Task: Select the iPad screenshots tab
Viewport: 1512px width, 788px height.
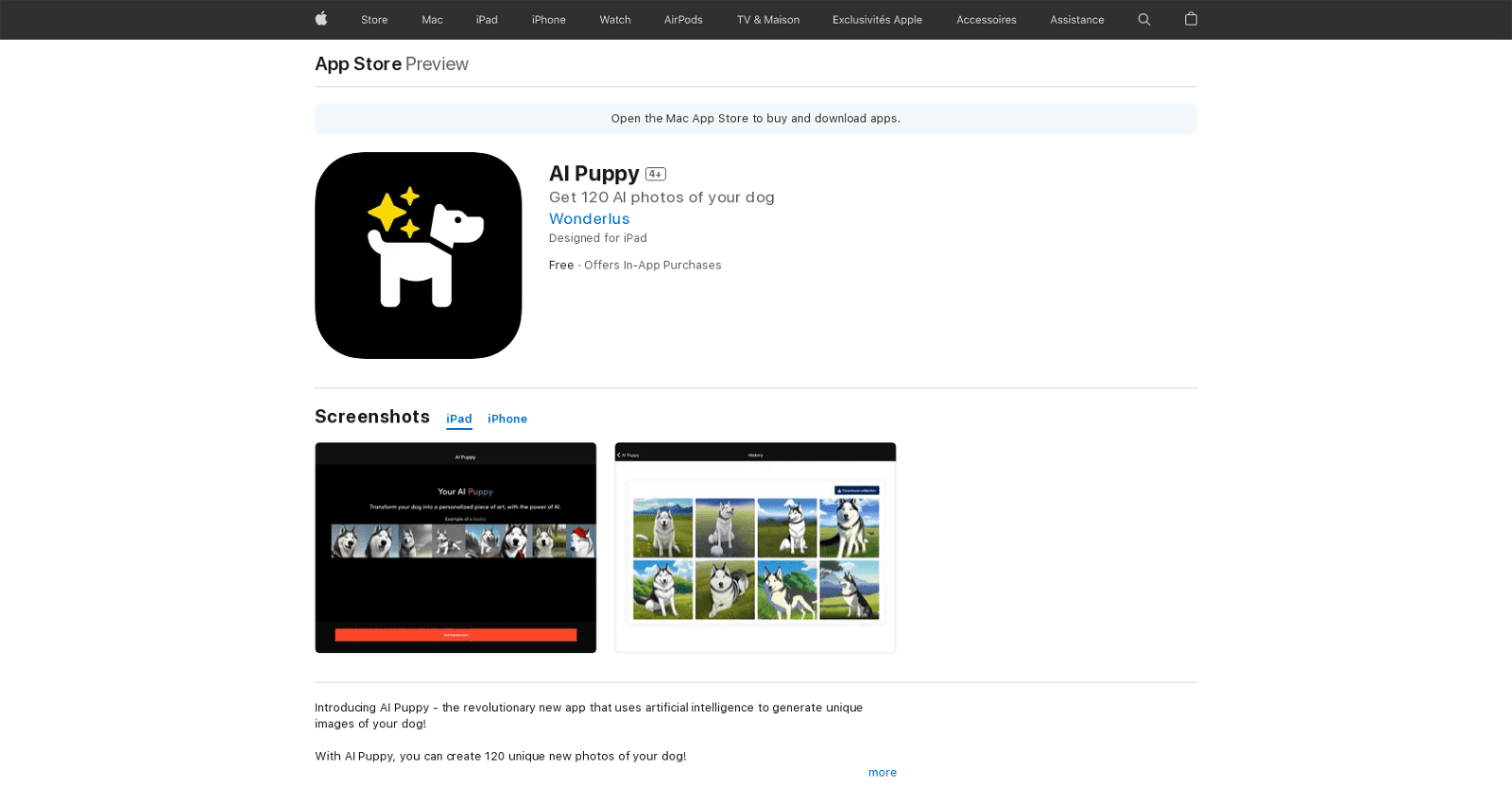Action: (x=459, y=419)
